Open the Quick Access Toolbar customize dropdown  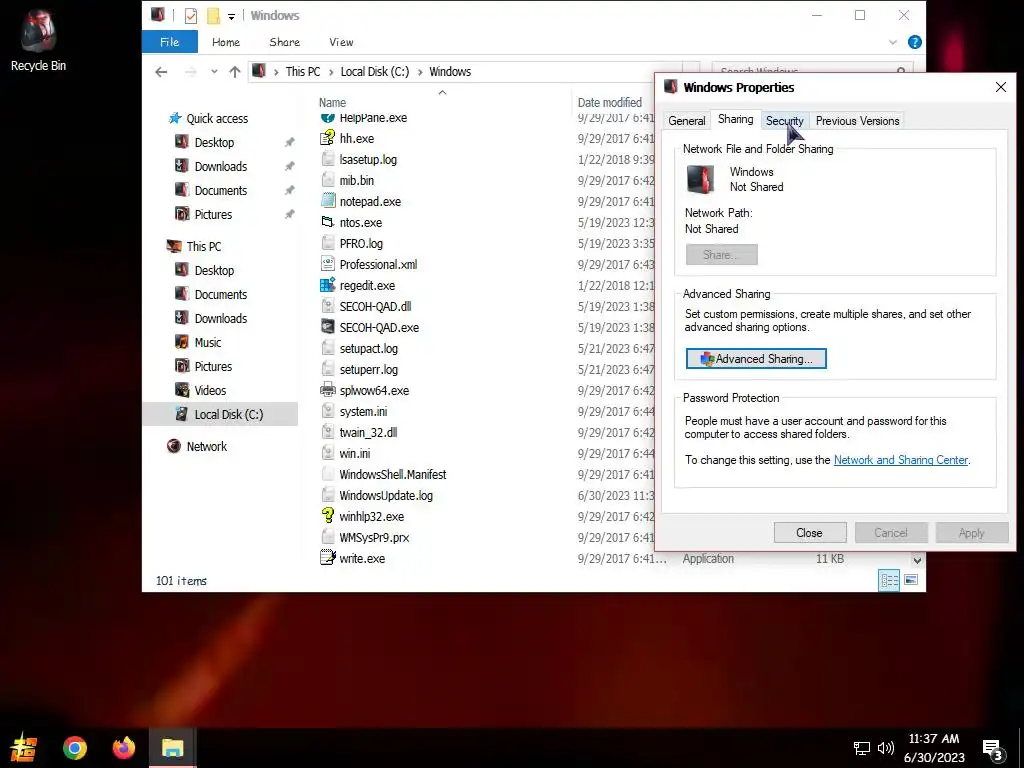click(231, 16)
